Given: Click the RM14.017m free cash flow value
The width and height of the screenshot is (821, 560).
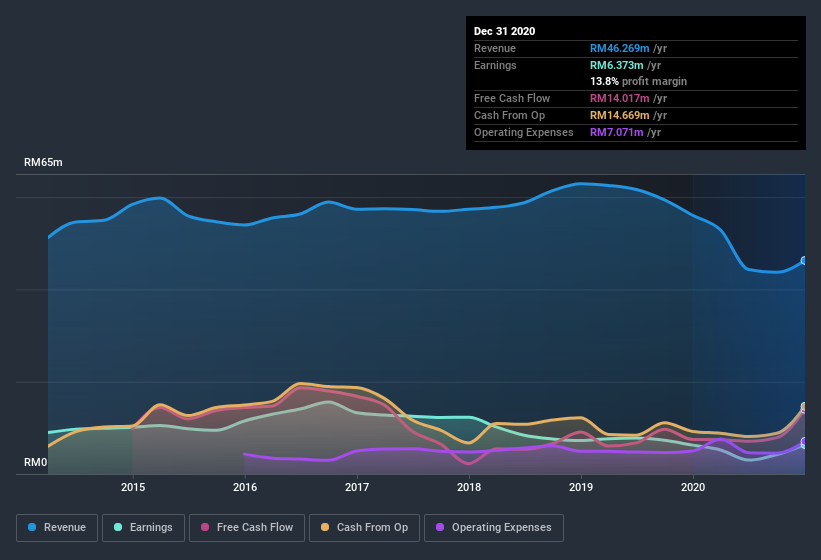Looking at the screenshot, I should [x=619, y=98].
